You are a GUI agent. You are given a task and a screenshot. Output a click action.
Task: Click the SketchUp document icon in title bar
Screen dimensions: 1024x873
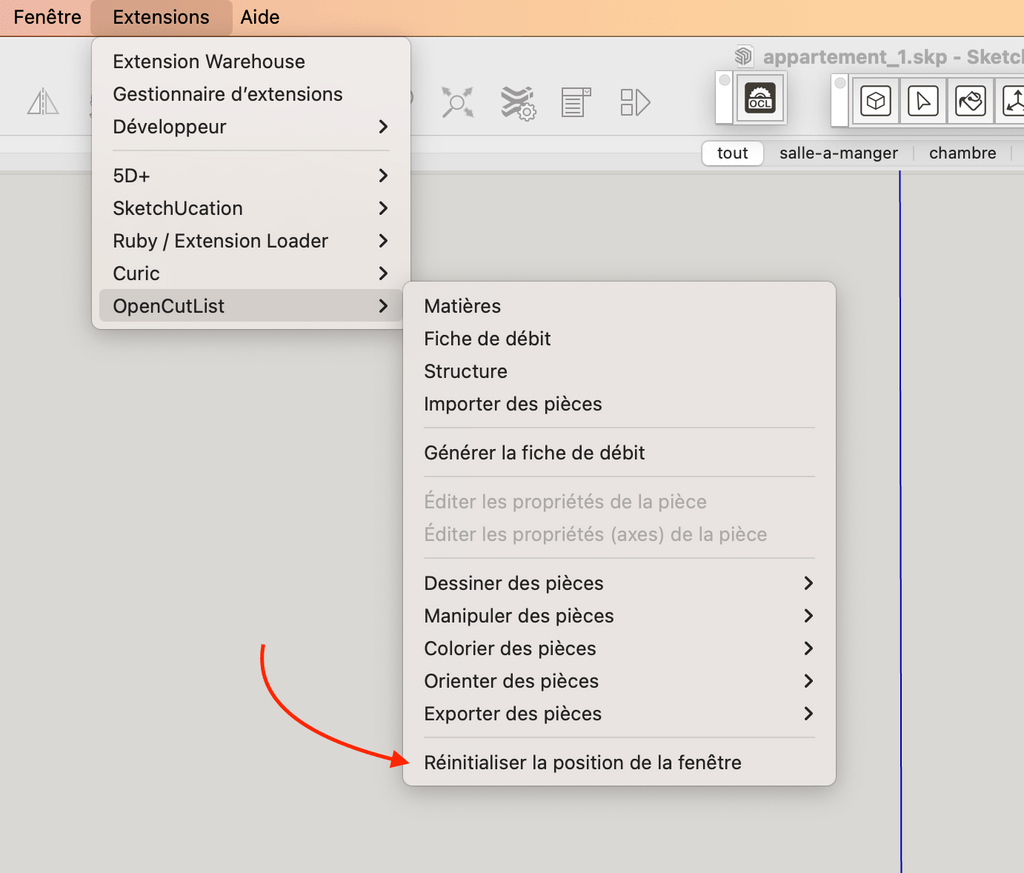[x=744, y=56]
